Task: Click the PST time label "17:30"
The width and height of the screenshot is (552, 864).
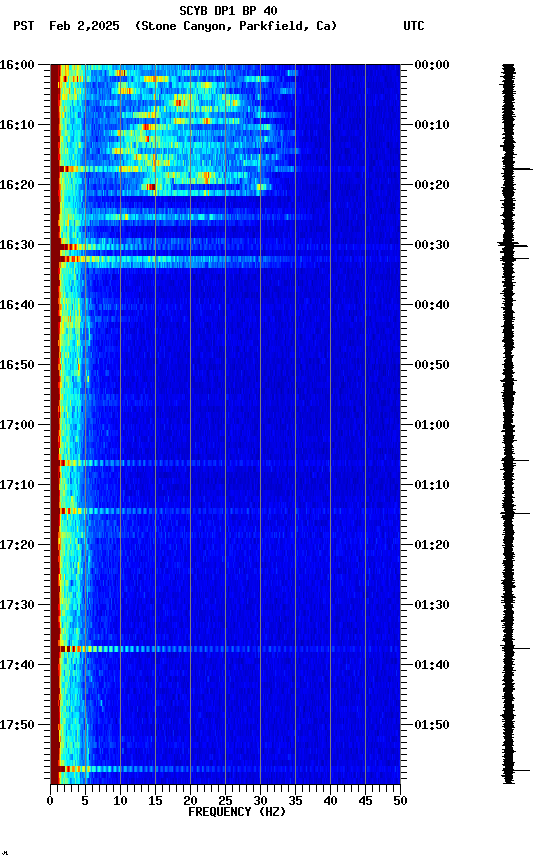Action: pyautogui.click(x=17, y=605)
